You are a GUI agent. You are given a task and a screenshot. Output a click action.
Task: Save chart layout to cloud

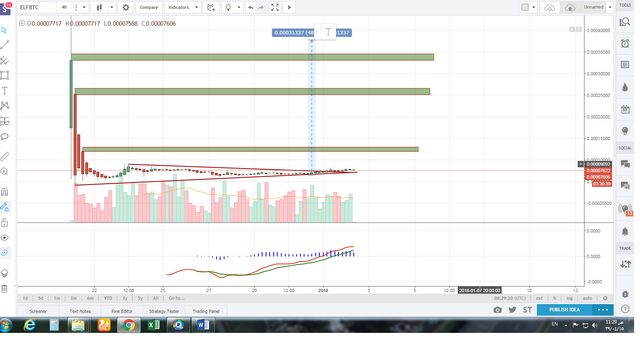[x=570, y=7]
